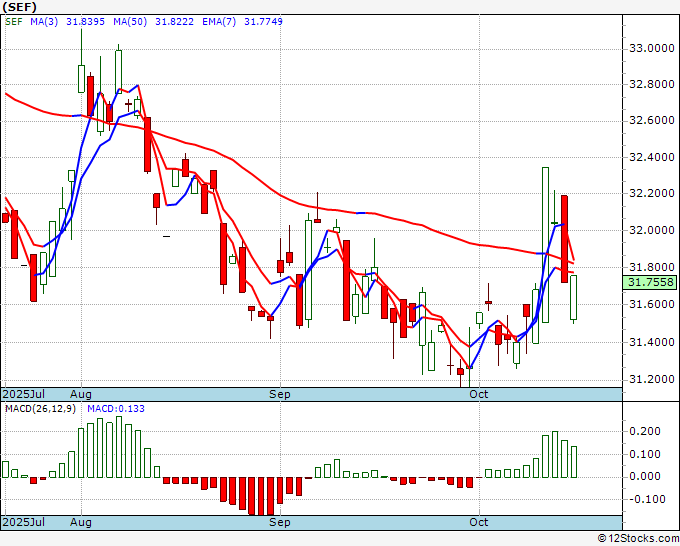Click the 2025Jul label on price chart axis
Screen dimensions: 680x546
coord(23,394)
